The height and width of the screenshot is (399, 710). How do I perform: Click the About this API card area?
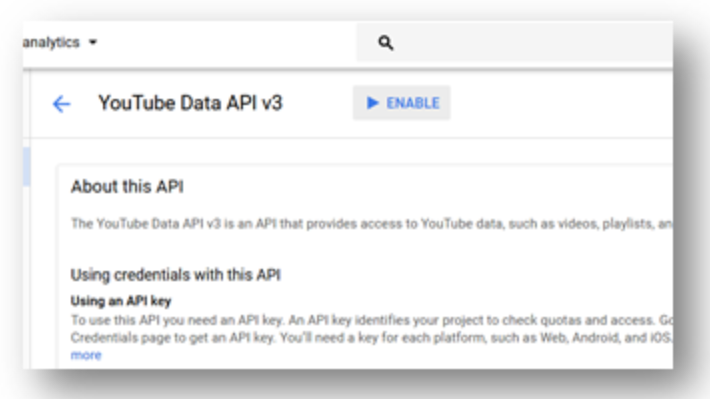point(365,267)
